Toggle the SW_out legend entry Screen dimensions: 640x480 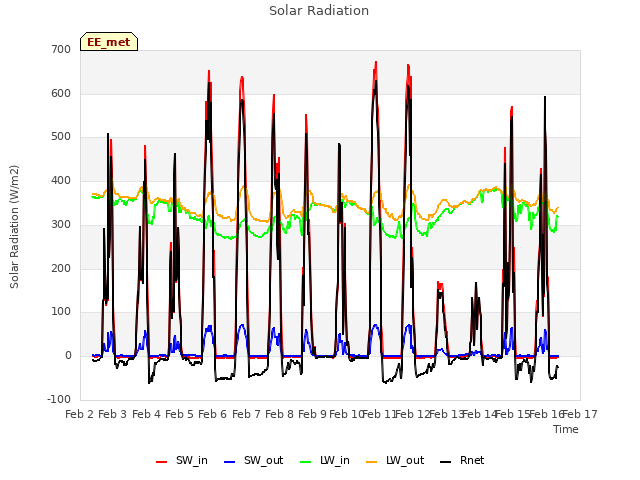253,460
